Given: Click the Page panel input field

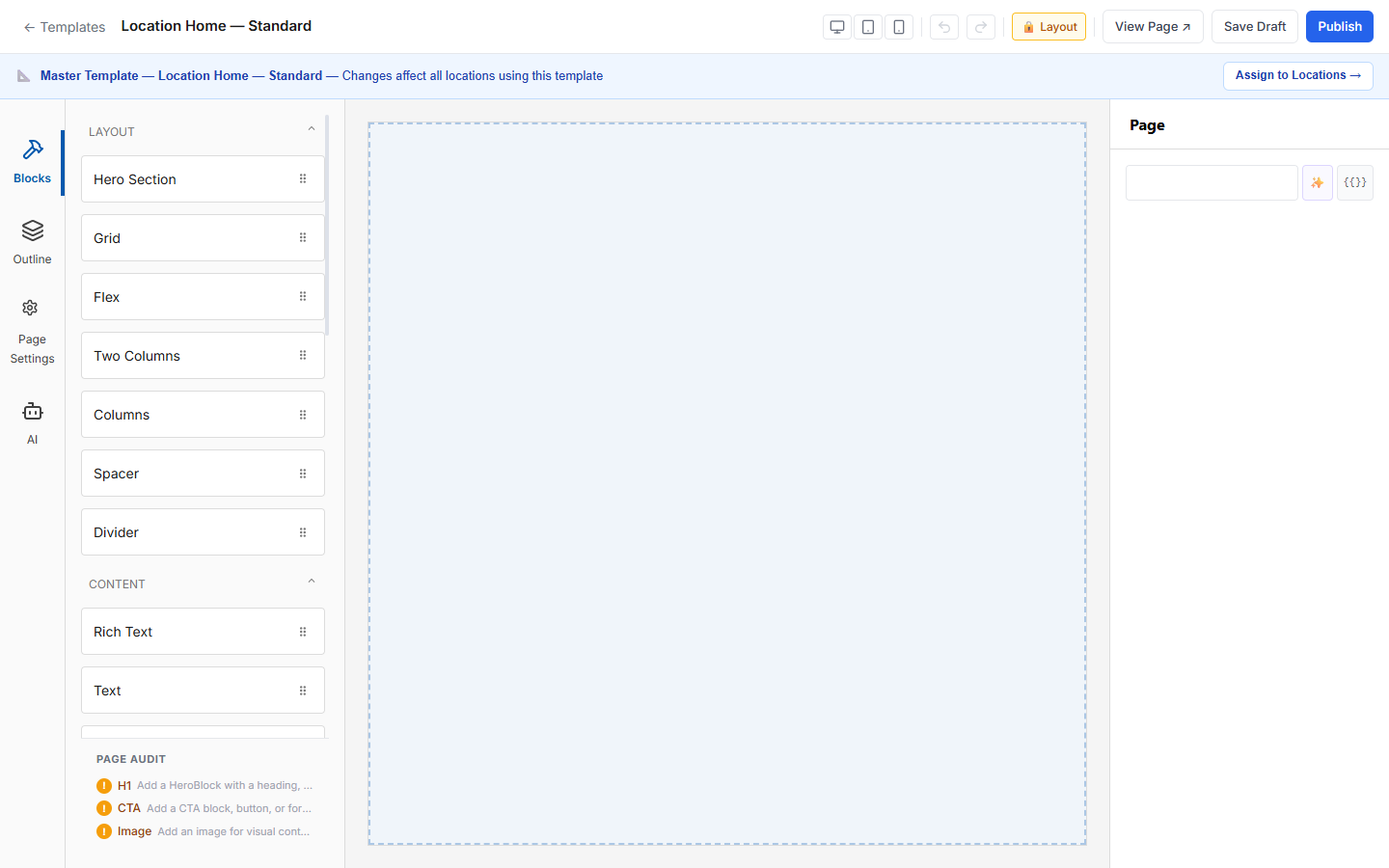Looking at the screenshot, I should tap(1212, 182).
